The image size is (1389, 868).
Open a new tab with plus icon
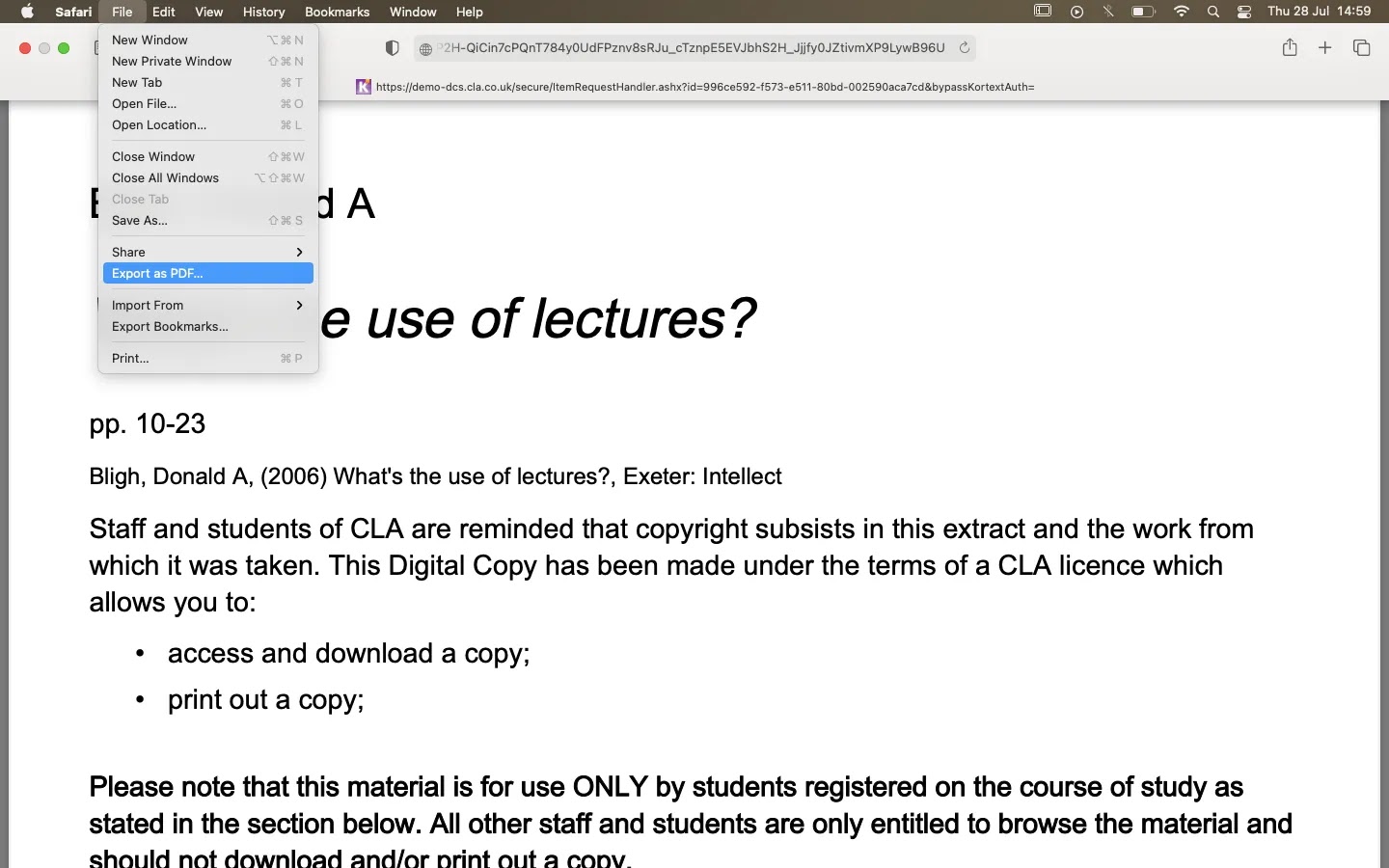point(1325,47)
